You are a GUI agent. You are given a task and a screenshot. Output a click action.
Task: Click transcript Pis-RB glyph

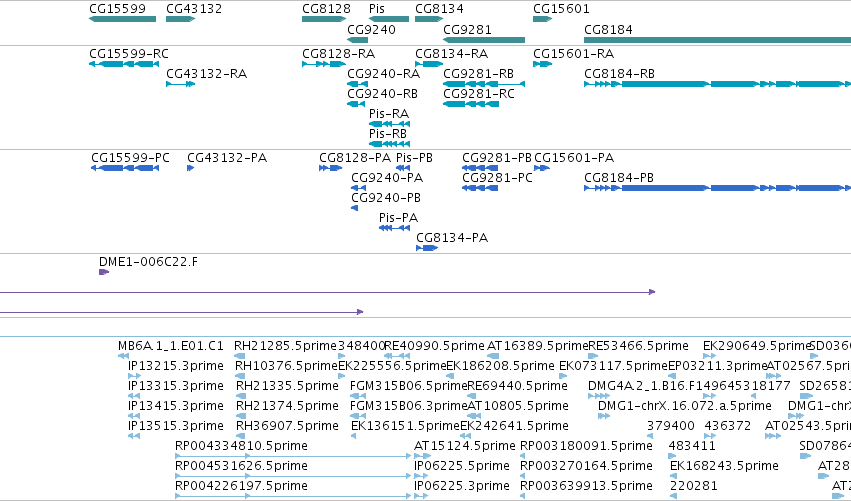[x=389, y=144]
